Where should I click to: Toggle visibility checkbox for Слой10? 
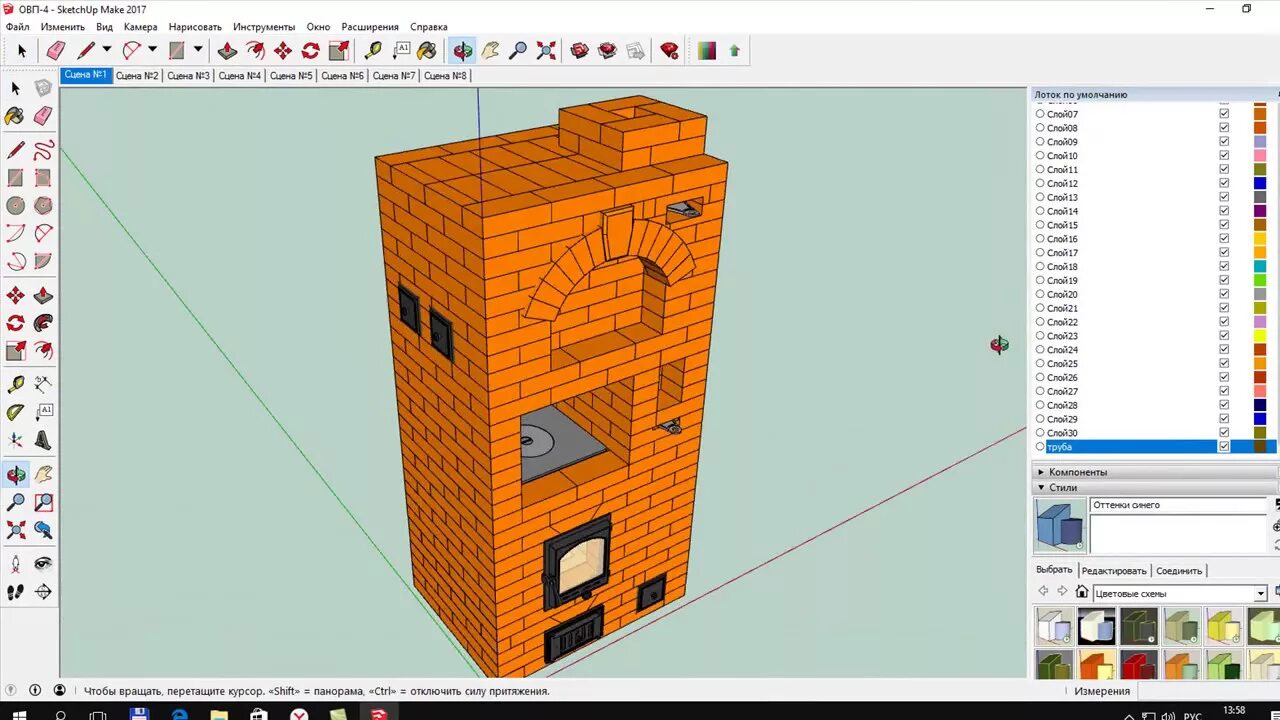coord(1224,156)
